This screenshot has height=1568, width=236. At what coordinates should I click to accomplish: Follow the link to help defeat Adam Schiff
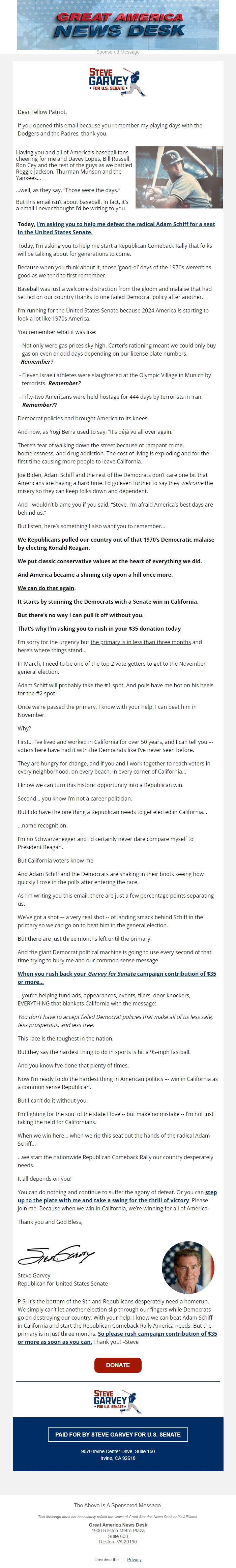[116, 228]
